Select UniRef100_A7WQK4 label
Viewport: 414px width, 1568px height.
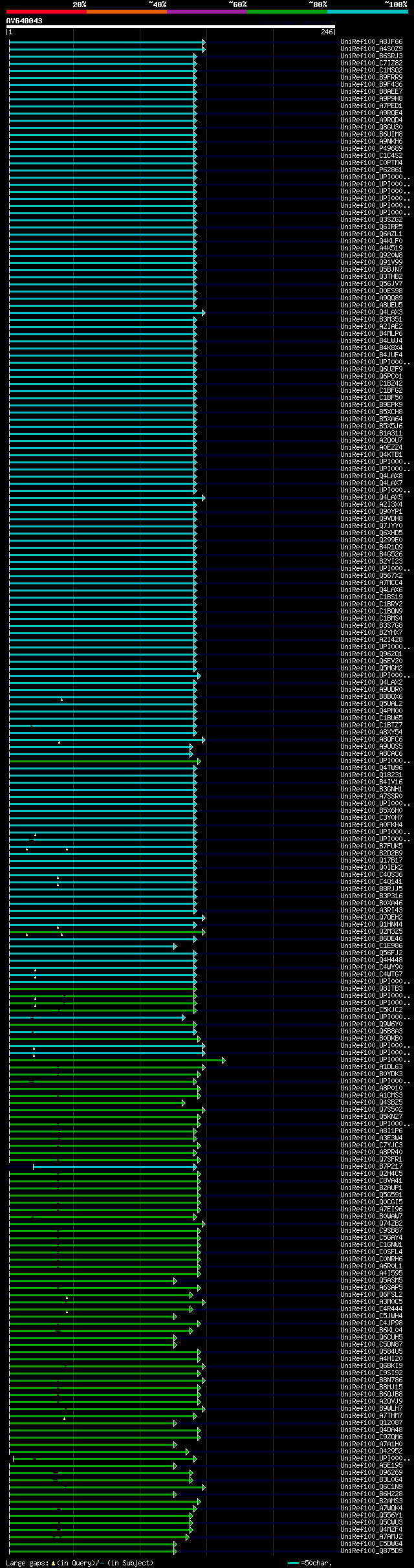pos(371,1508)
